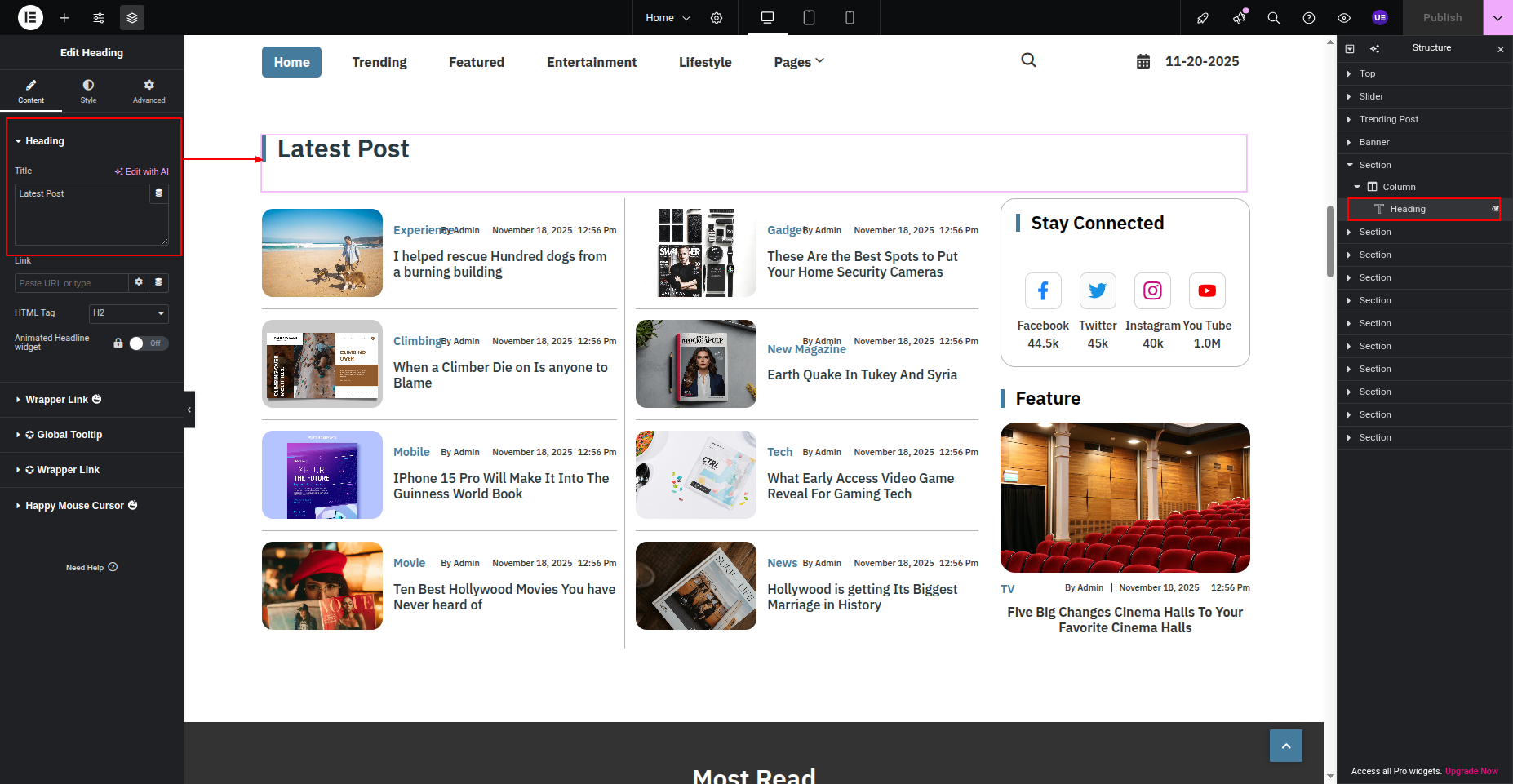This screenshot has width=1513, height=784.
Task: Open the Finder search icon in top bar
Action: pyautogui.click(x=1273, y=18)
